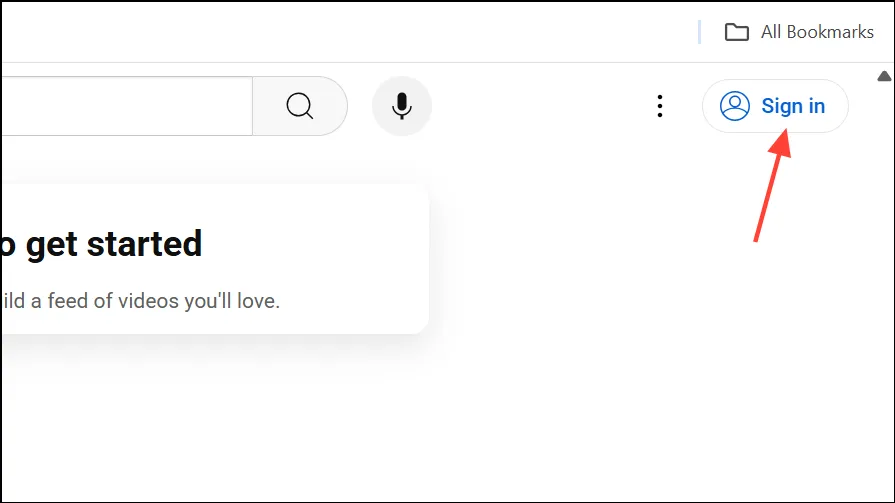Open the All Bookmarks folder icon

tap(737, 32)
